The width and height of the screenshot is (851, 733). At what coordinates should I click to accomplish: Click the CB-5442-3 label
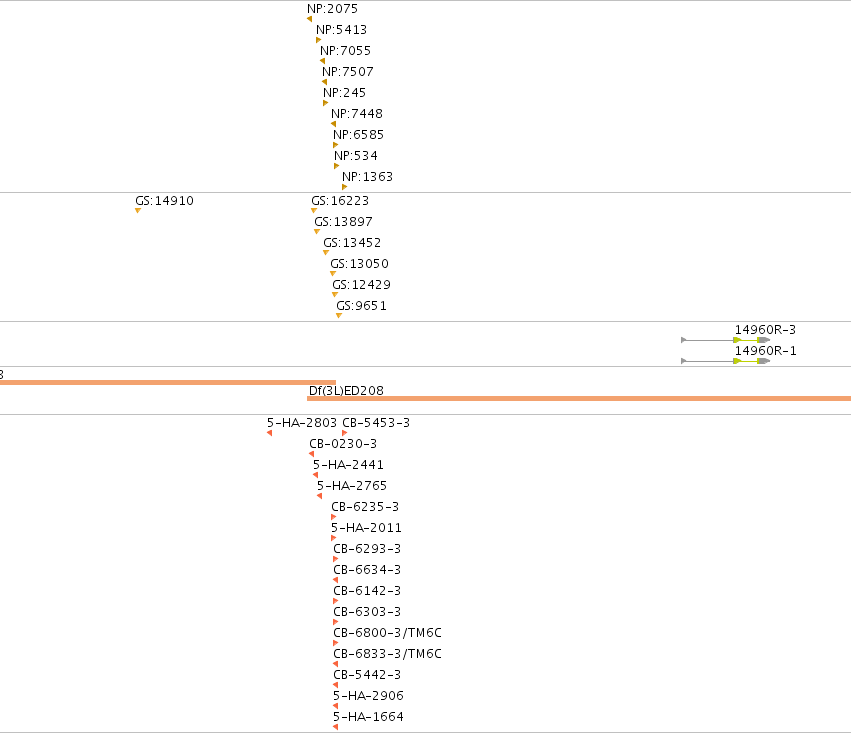click(367, 675)
